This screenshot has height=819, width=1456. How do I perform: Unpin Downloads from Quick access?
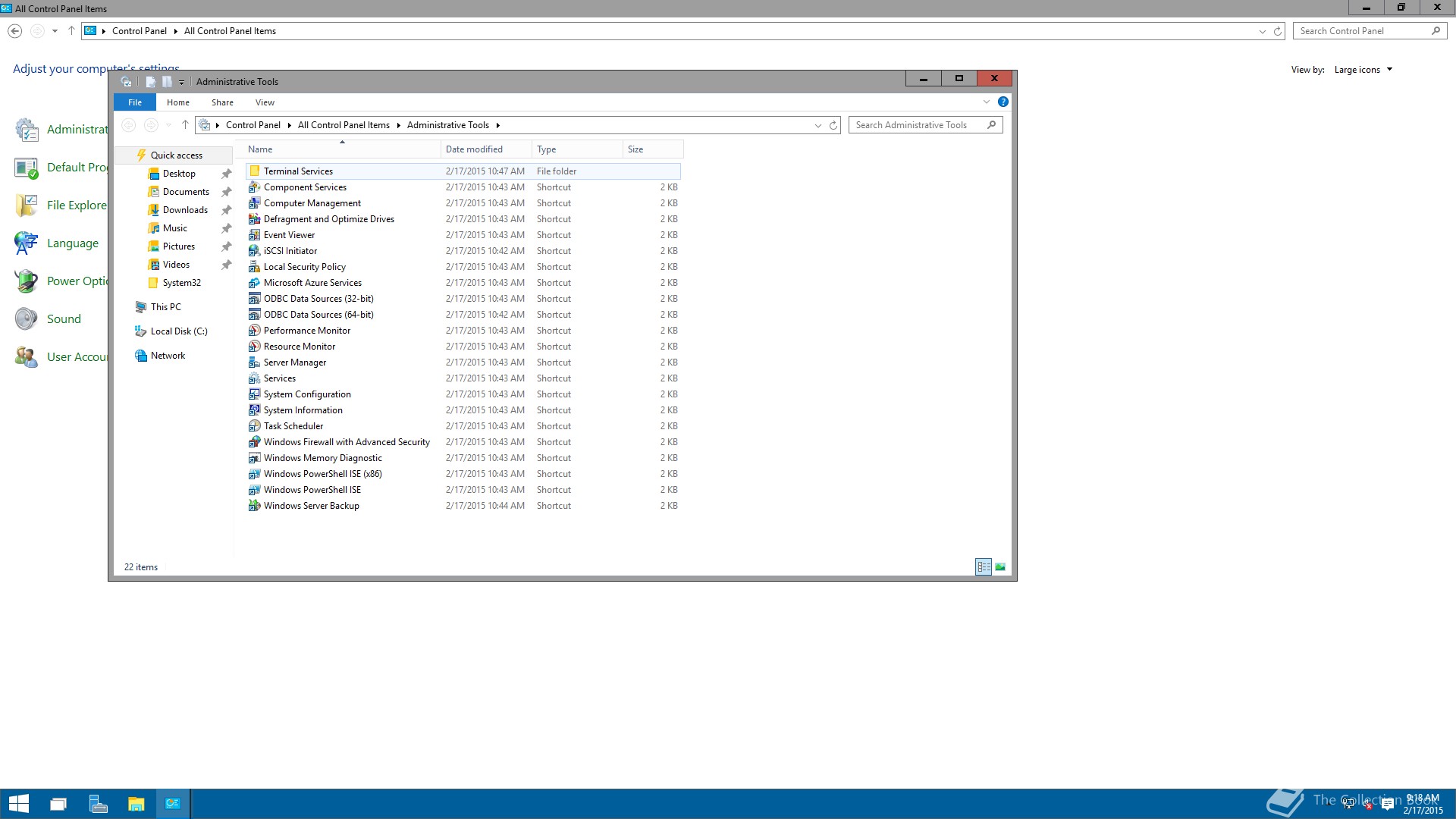coord(226,210)
